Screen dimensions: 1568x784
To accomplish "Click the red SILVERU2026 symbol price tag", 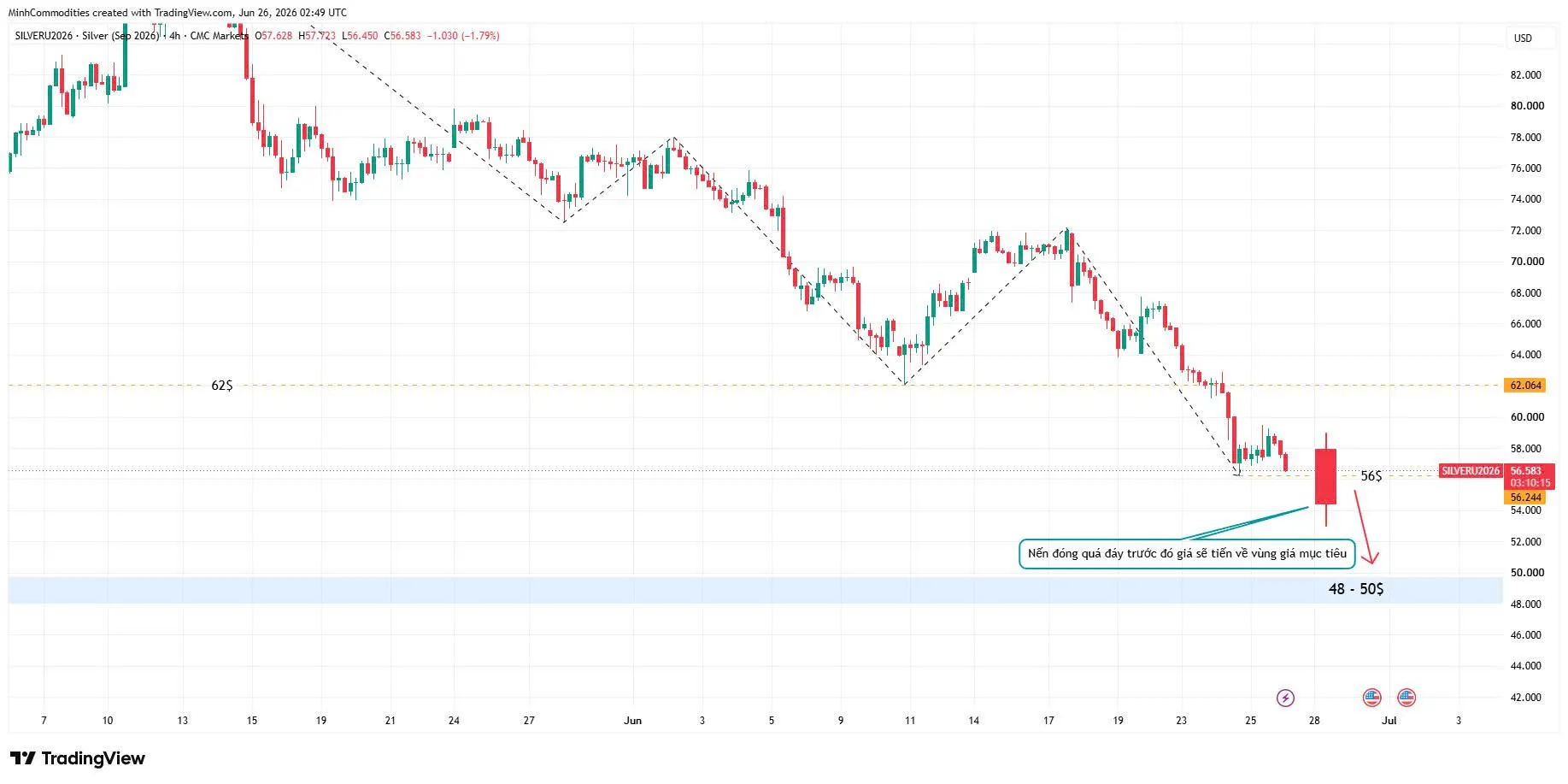I will [x=1470, y=471].
